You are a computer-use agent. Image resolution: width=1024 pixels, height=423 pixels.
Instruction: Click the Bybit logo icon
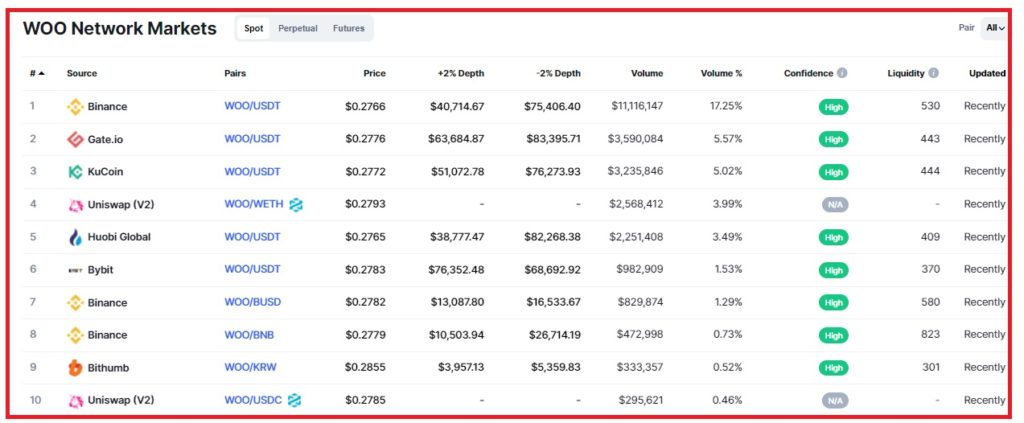(x=75, y=270)
